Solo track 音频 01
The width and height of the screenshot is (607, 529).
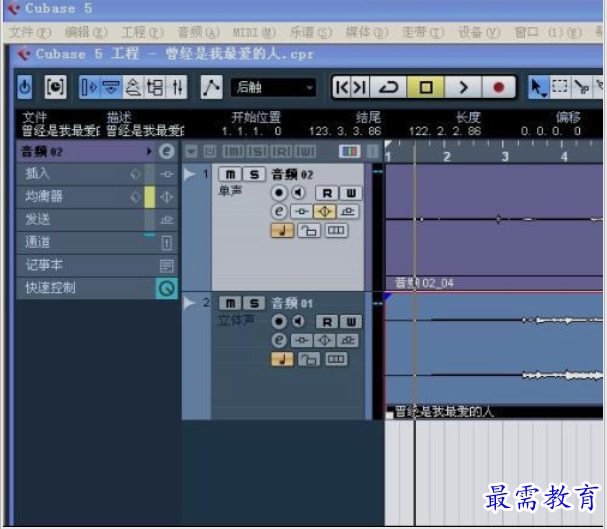tap(254, 303)
